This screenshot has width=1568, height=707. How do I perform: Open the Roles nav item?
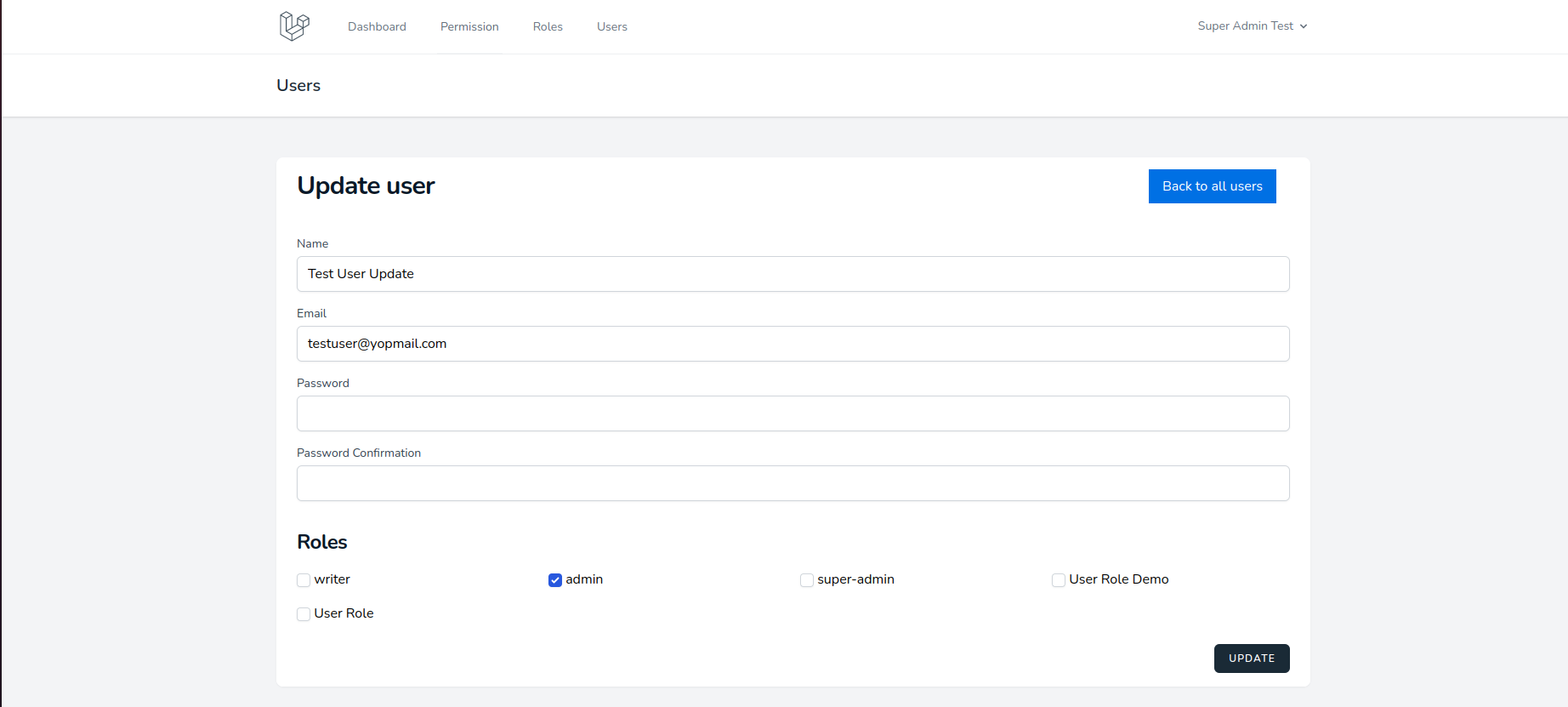(x=548, y=26)
